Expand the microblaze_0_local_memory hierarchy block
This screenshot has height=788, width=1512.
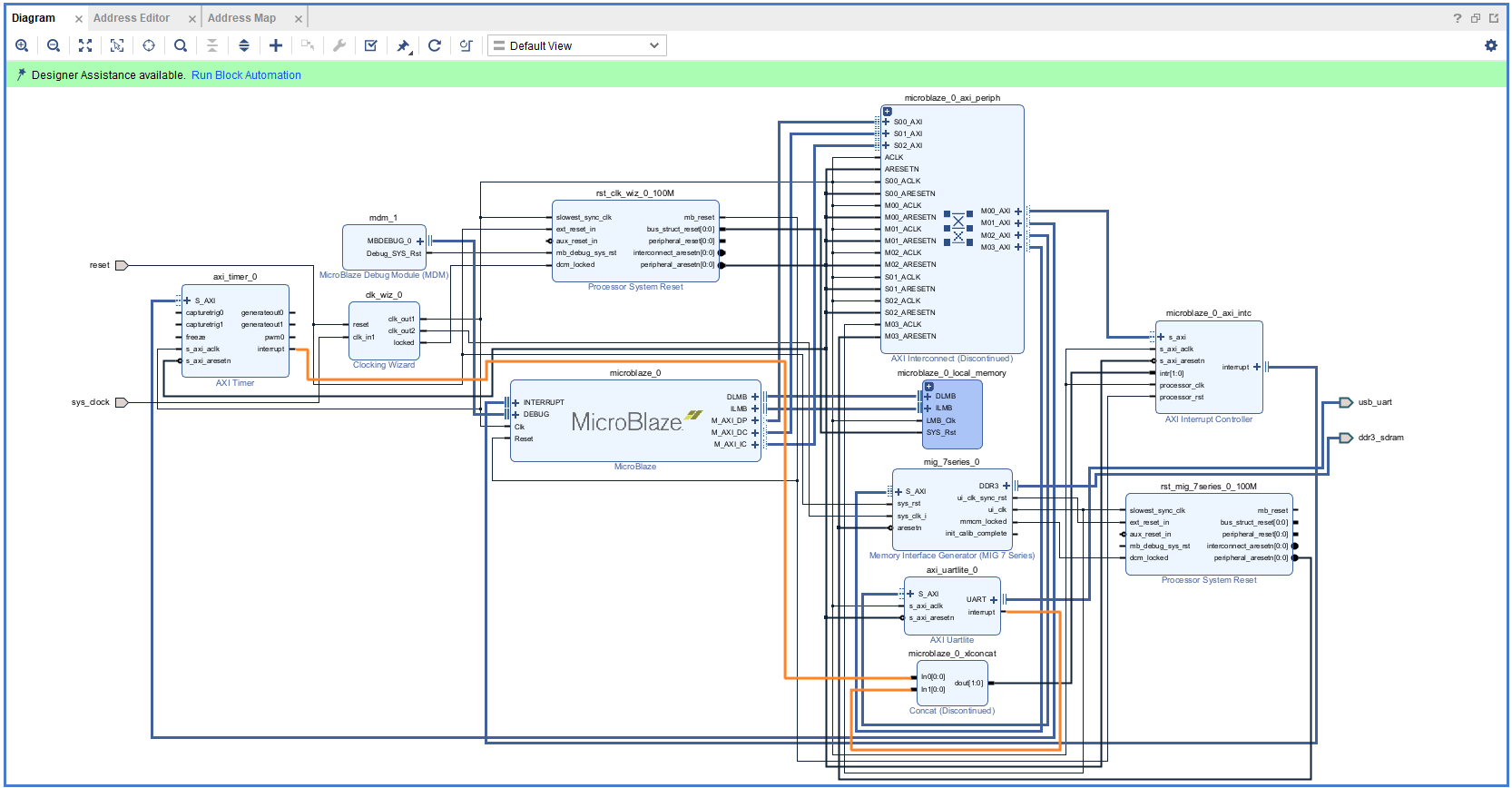pos(928,386)
